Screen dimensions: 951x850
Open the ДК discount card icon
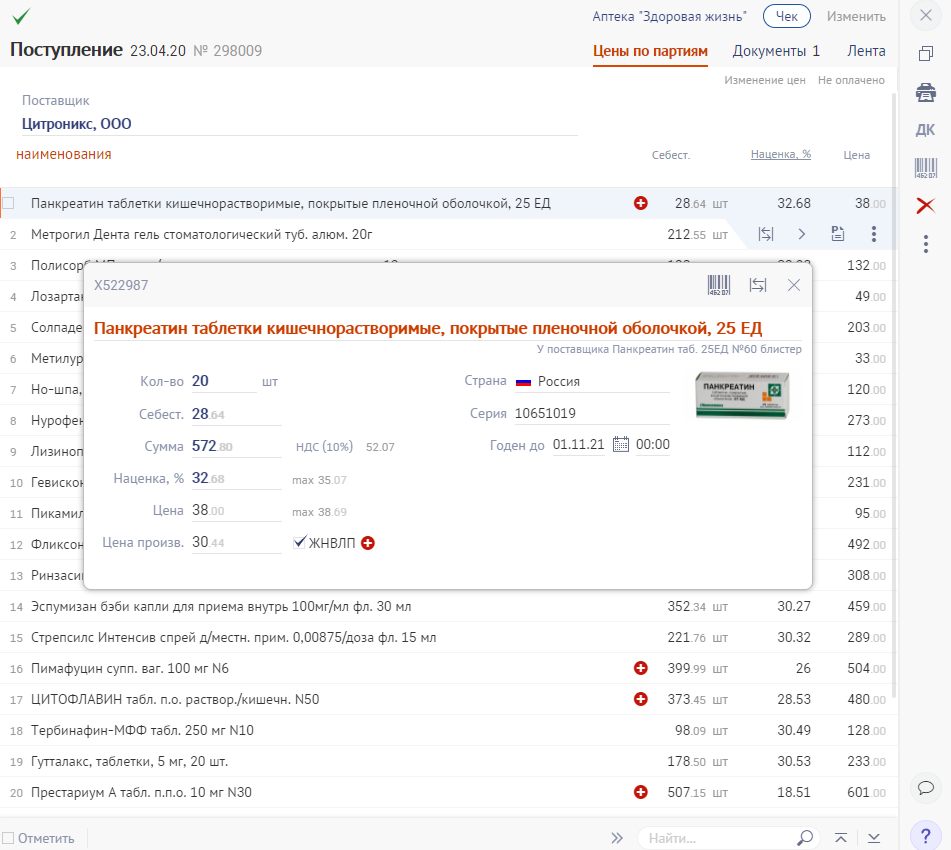(x=926, y=130)
